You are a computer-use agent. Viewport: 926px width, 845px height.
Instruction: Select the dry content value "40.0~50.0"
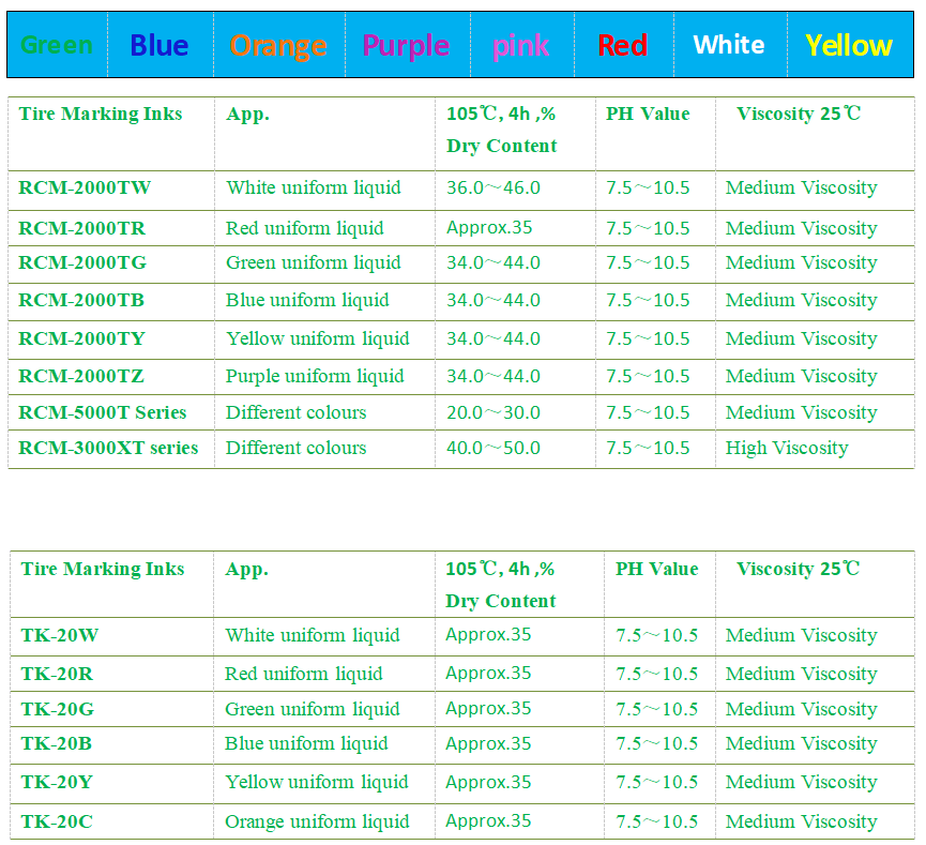point(493,448)
